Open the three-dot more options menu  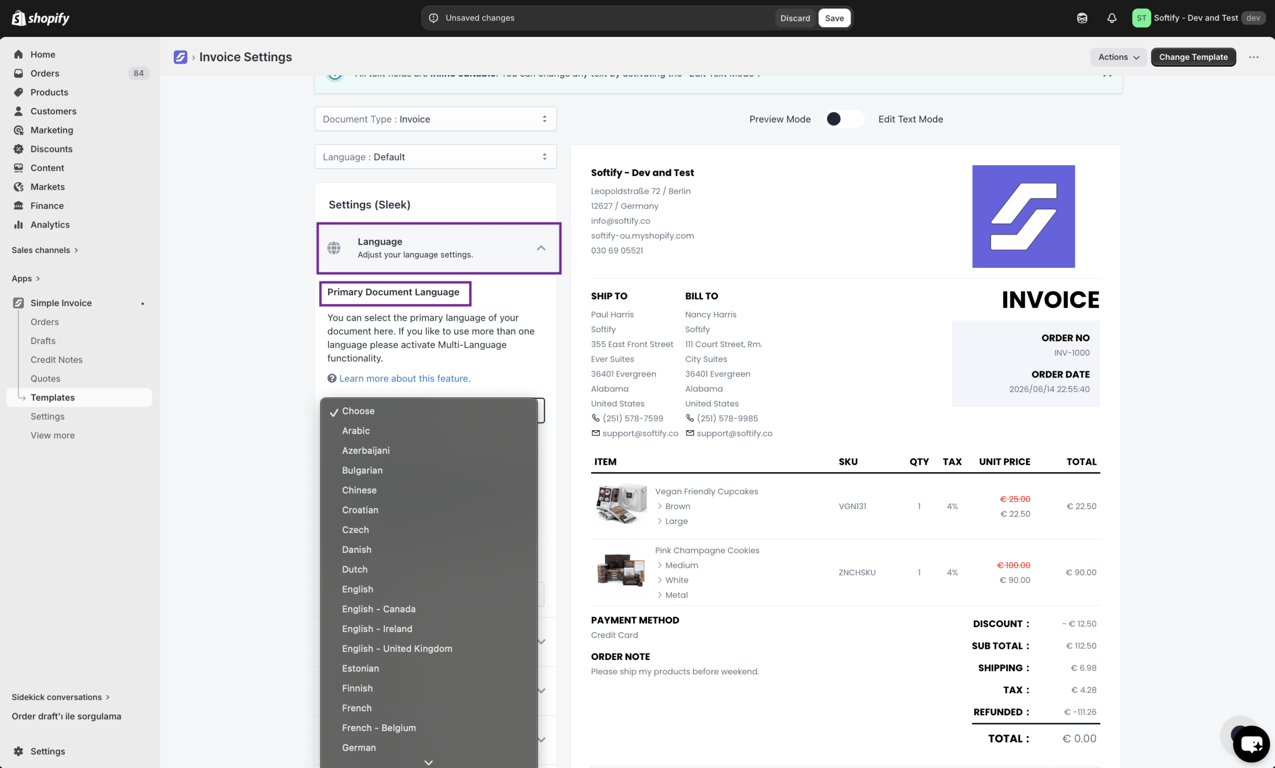coord(1253,57)
